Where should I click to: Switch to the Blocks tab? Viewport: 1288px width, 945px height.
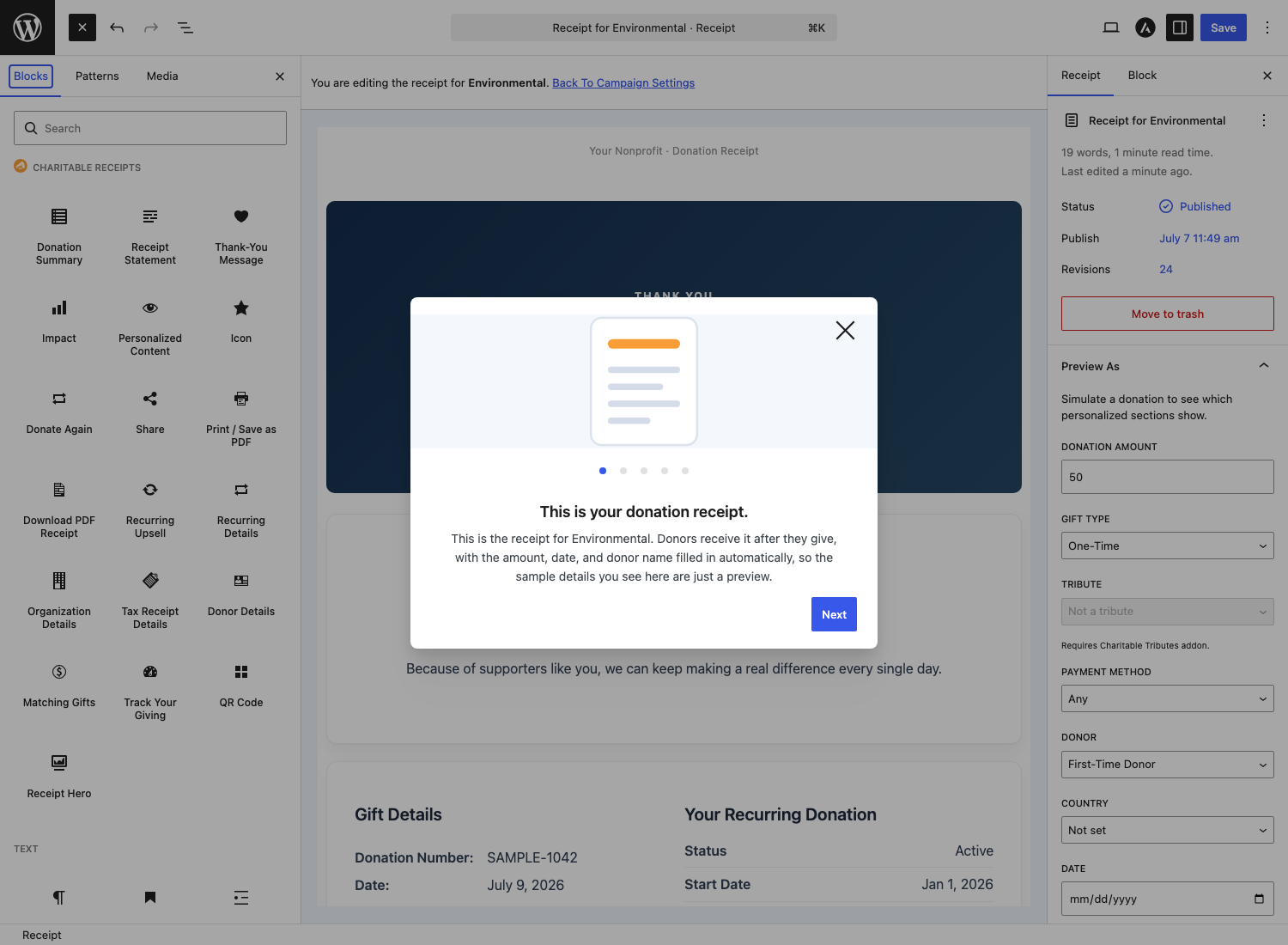(x=31, y=76)
